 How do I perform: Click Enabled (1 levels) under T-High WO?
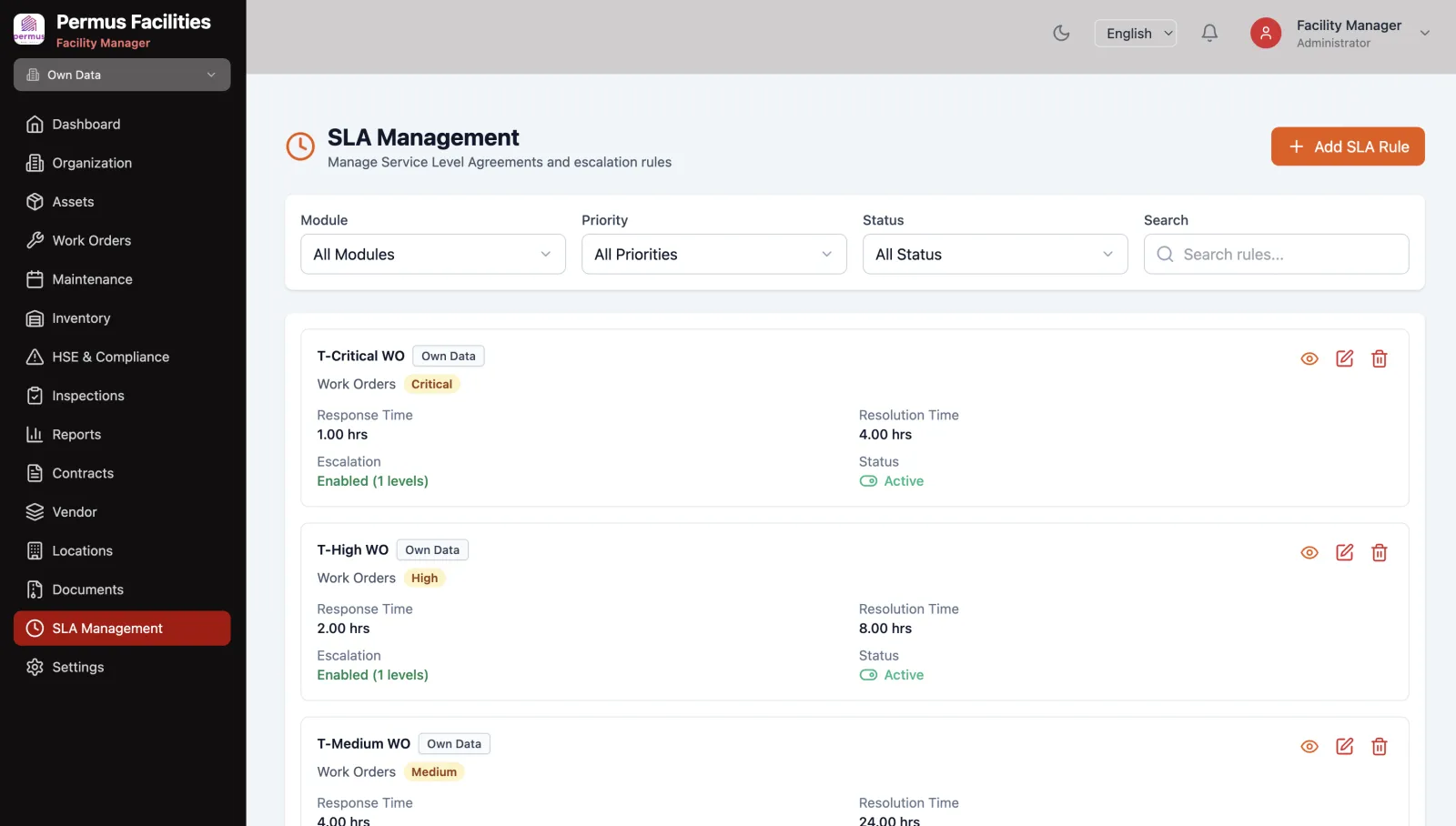(372, 675)
